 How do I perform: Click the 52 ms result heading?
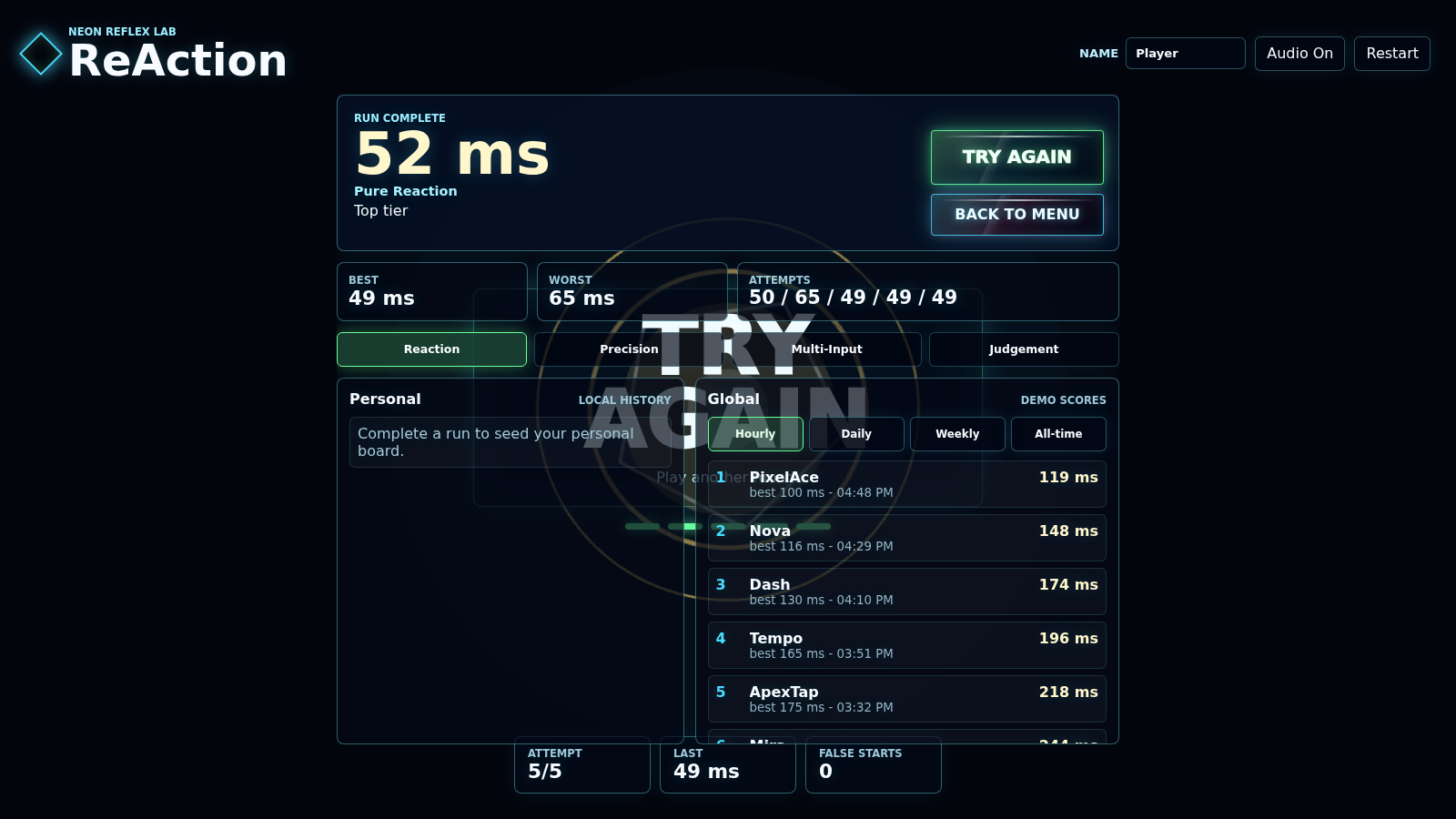tap(452, 153)
